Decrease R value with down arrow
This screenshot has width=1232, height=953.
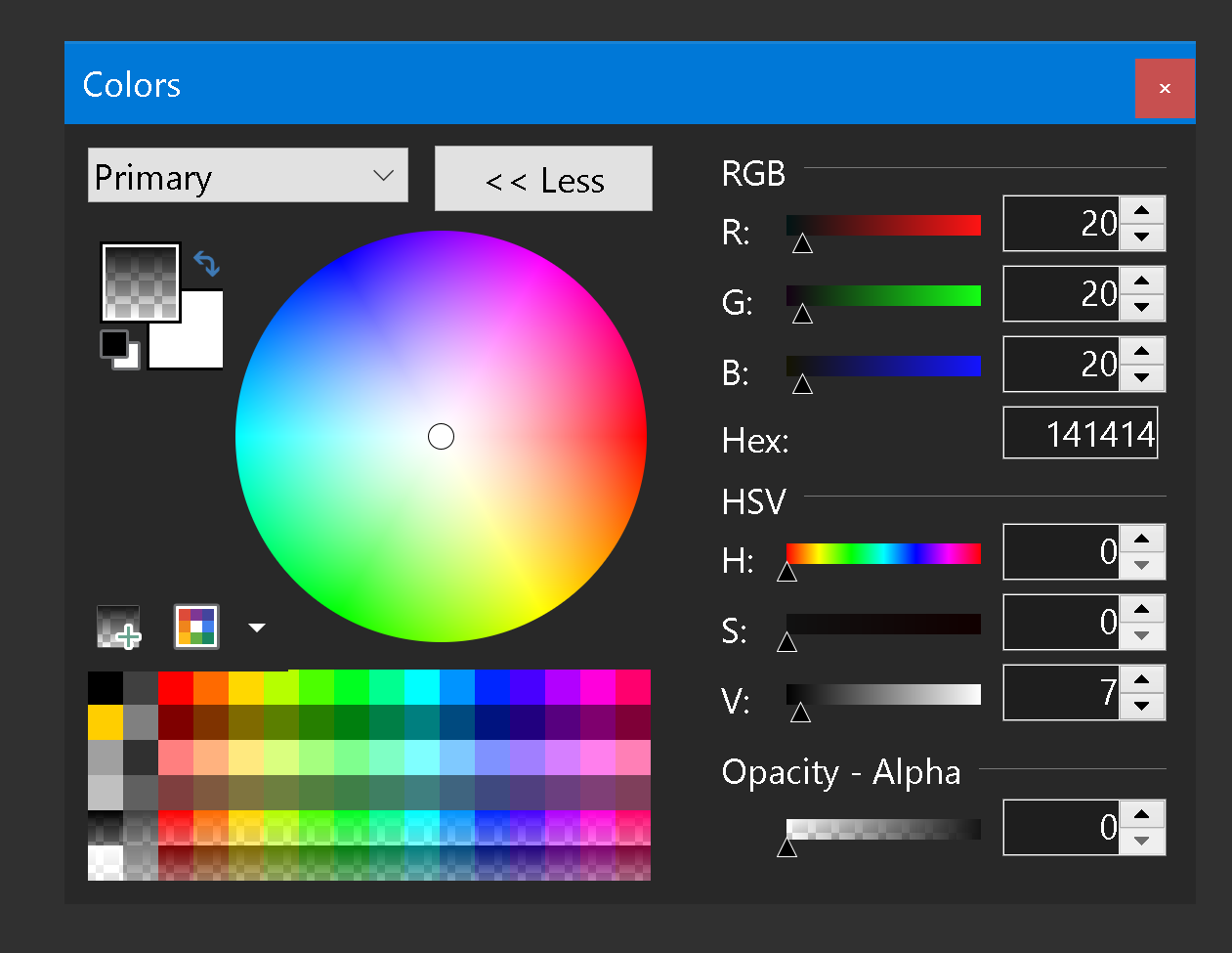tap(1142, 237)
